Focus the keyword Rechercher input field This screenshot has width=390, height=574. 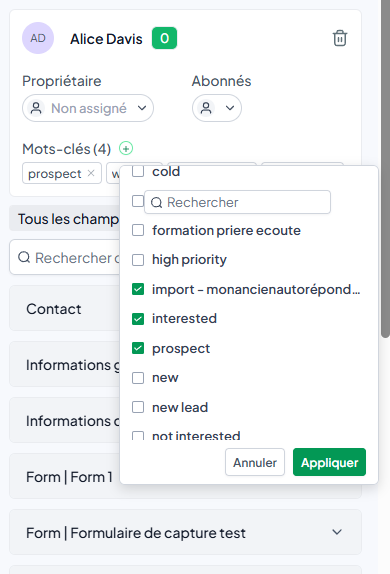click(238, 202)
